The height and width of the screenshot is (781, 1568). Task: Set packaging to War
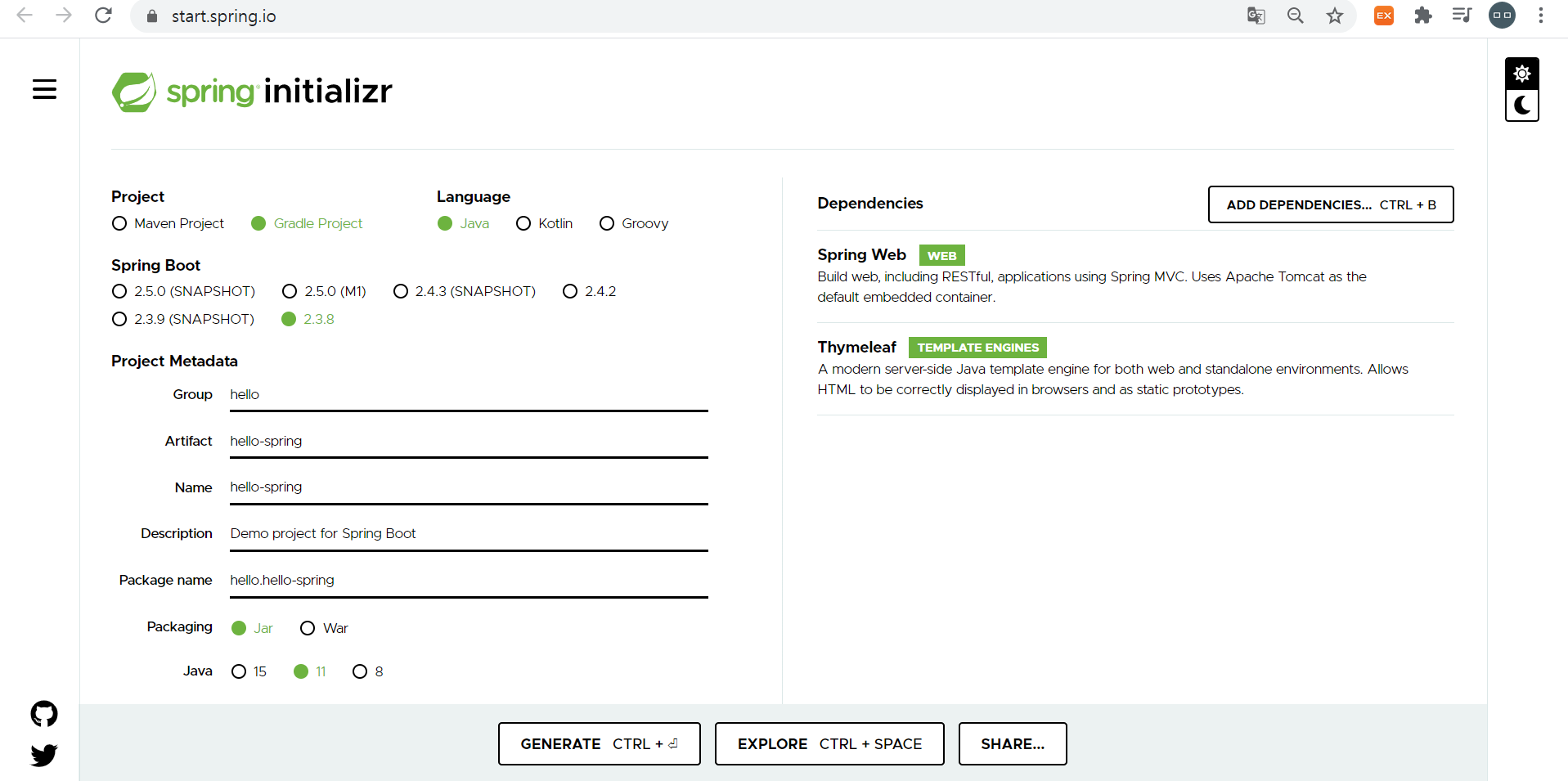pos(324,628)
